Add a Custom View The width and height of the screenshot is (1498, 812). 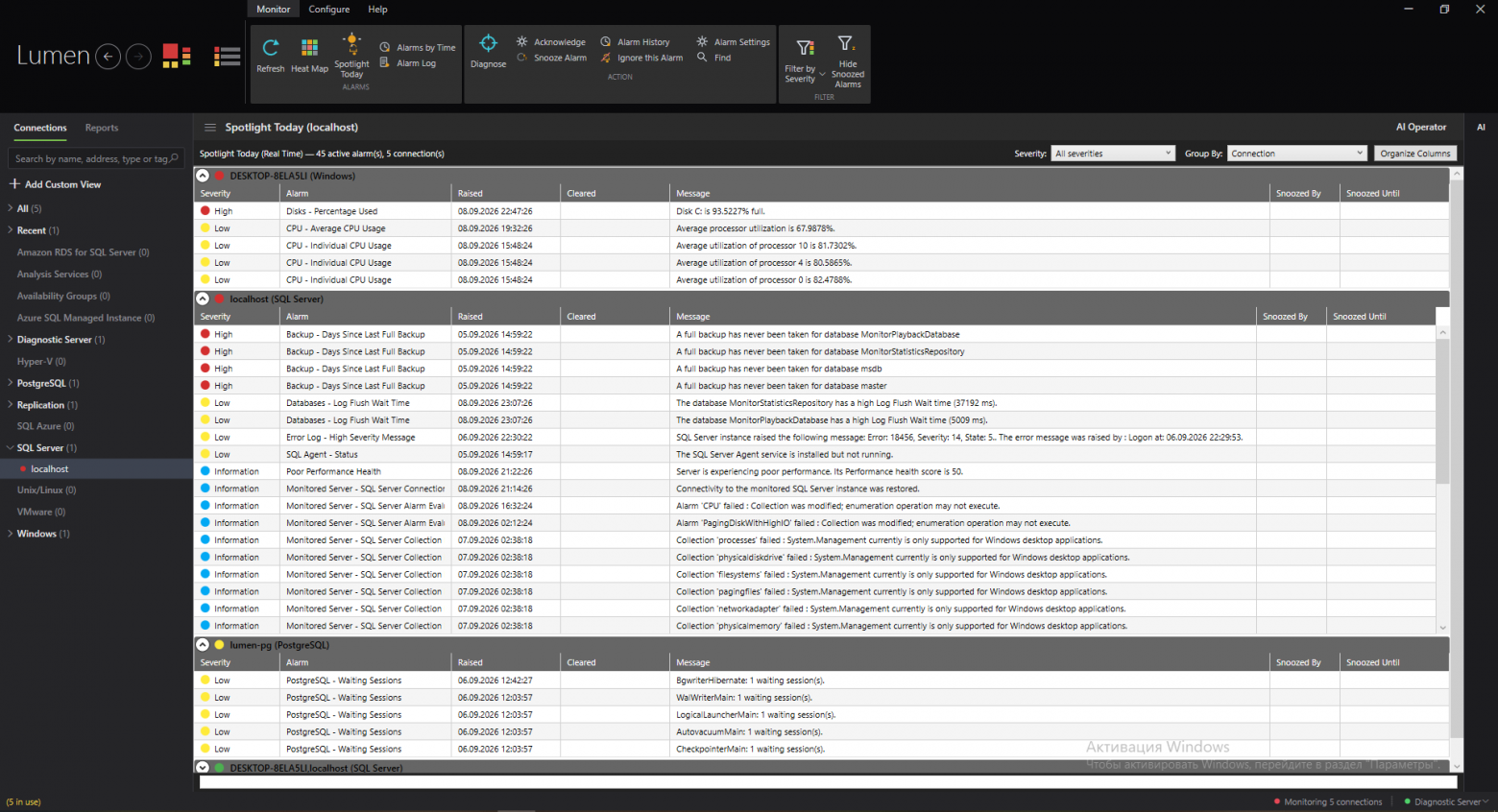point(55,184)
